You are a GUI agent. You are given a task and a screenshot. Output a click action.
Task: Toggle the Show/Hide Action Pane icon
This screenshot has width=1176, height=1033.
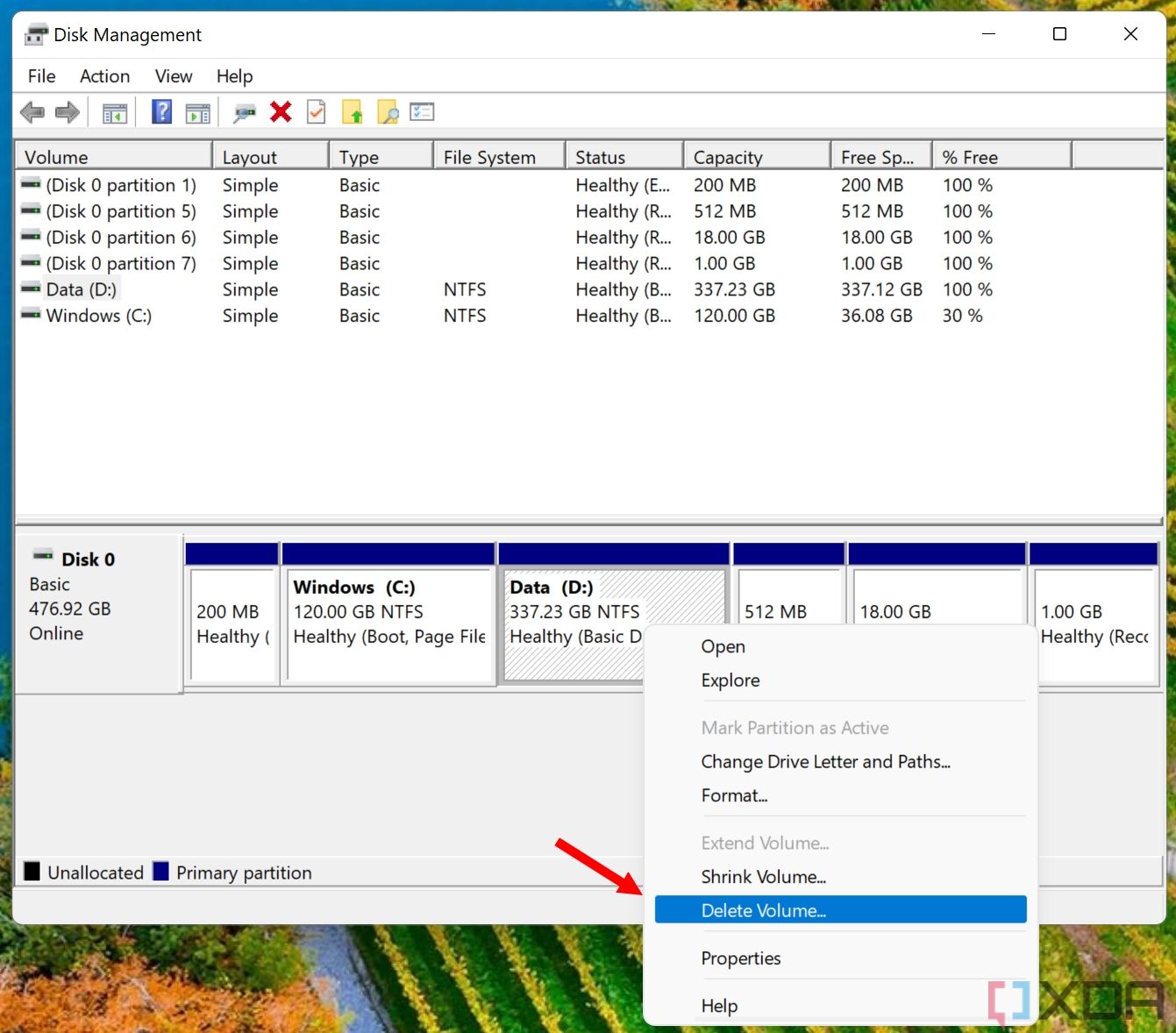coord(197,111)
